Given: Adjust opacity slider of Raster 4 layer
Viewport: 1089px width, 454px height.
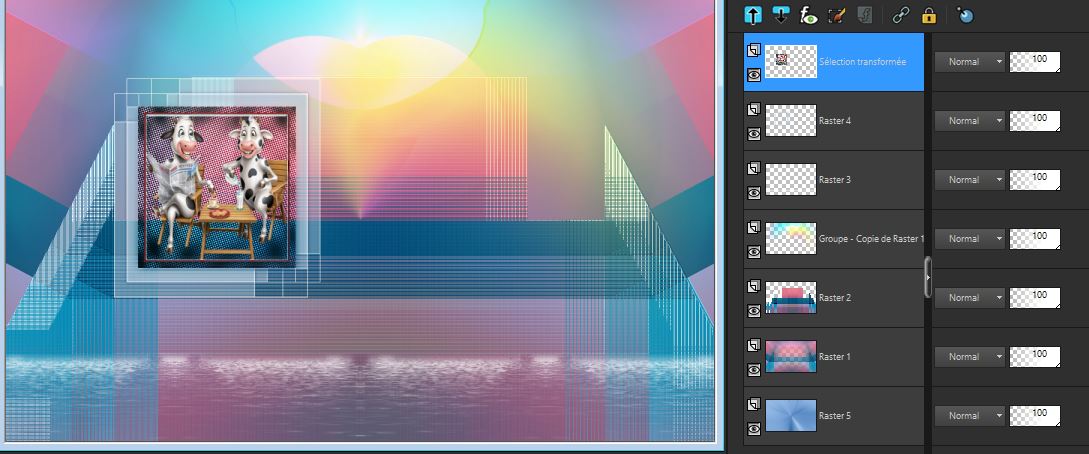Looking at the screenshot, I should [x=1035, y=121].
